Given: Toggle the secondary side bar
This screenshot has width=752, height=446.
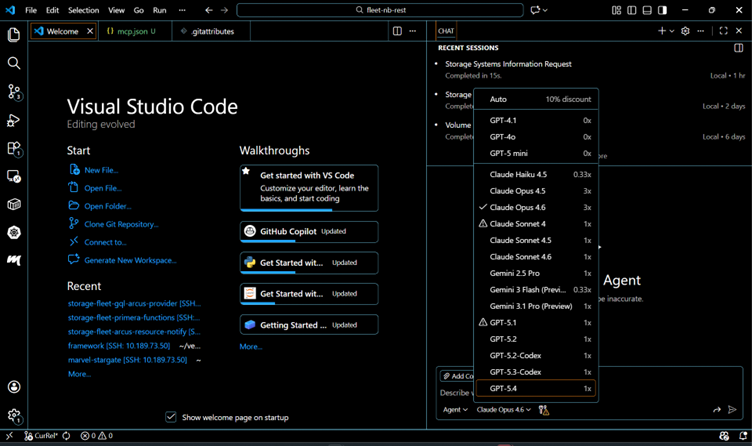Looking at the screenshot, I should coord(662,10).
